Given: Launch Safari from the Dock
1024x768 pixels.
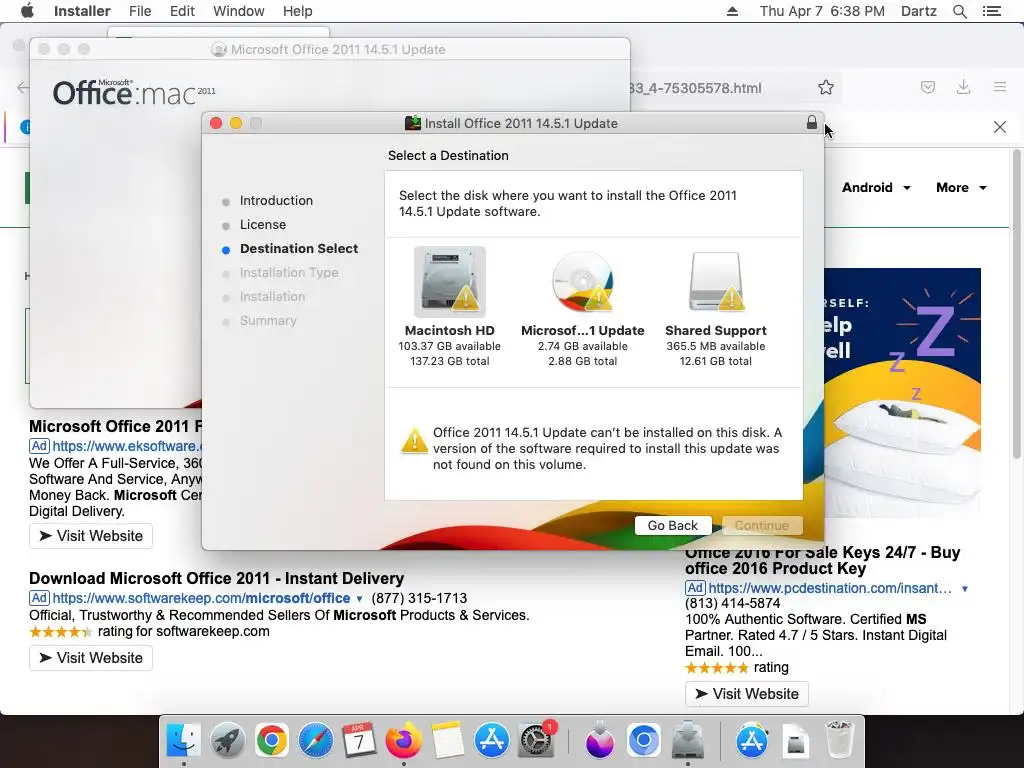Looking at the screenshot, I should point(315,740).
